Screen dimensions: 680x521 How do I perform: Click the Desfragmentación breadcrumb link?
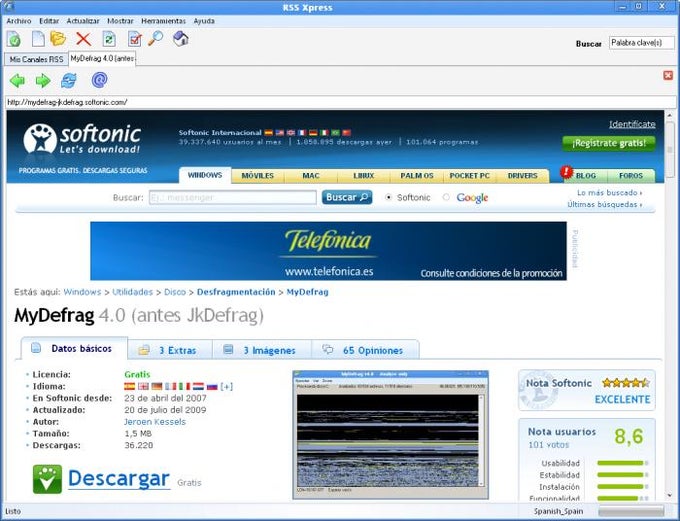[236, 292]
